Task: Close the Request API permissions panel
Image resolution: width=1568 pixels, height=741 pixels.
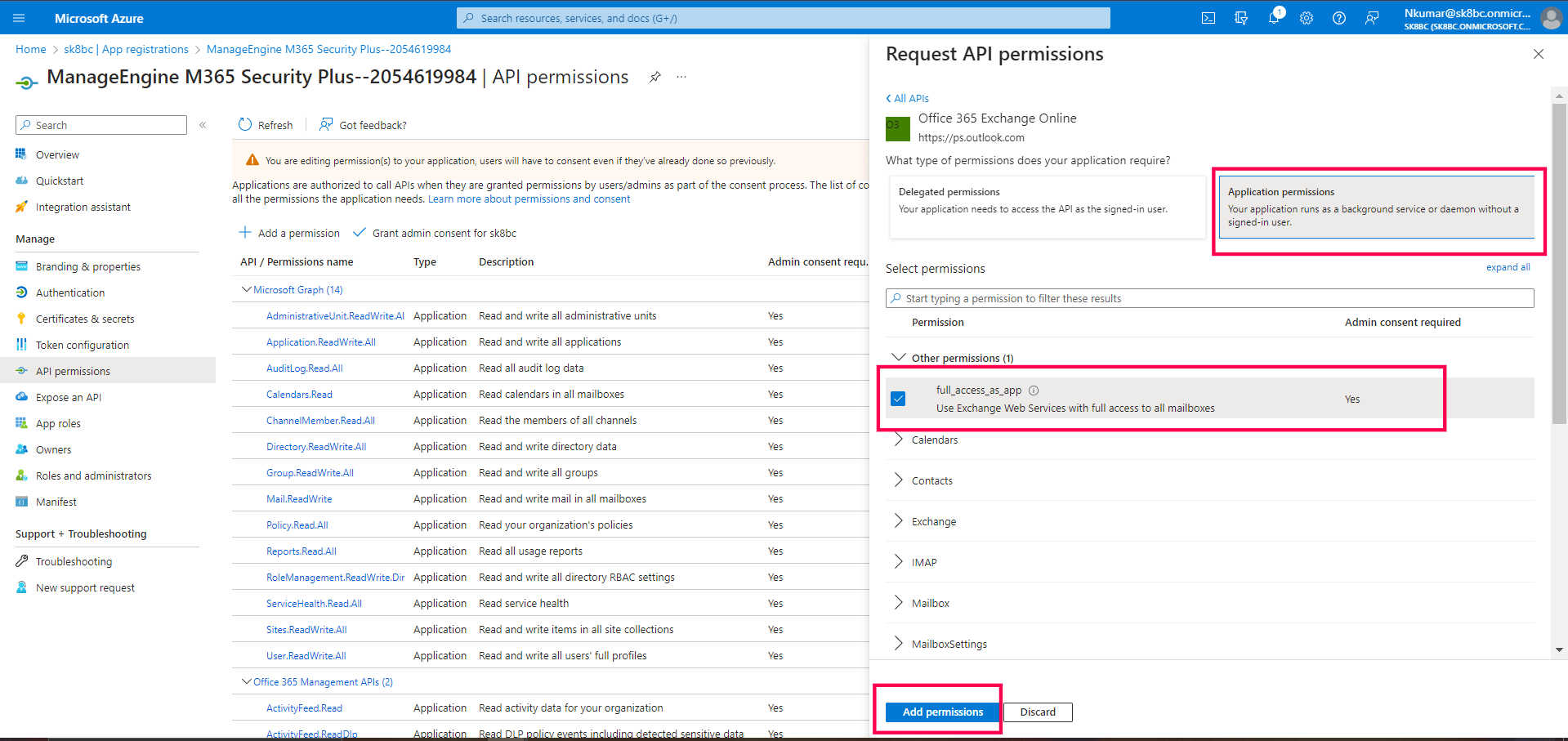Action: pyautogui.click(x=1539, y=54)
